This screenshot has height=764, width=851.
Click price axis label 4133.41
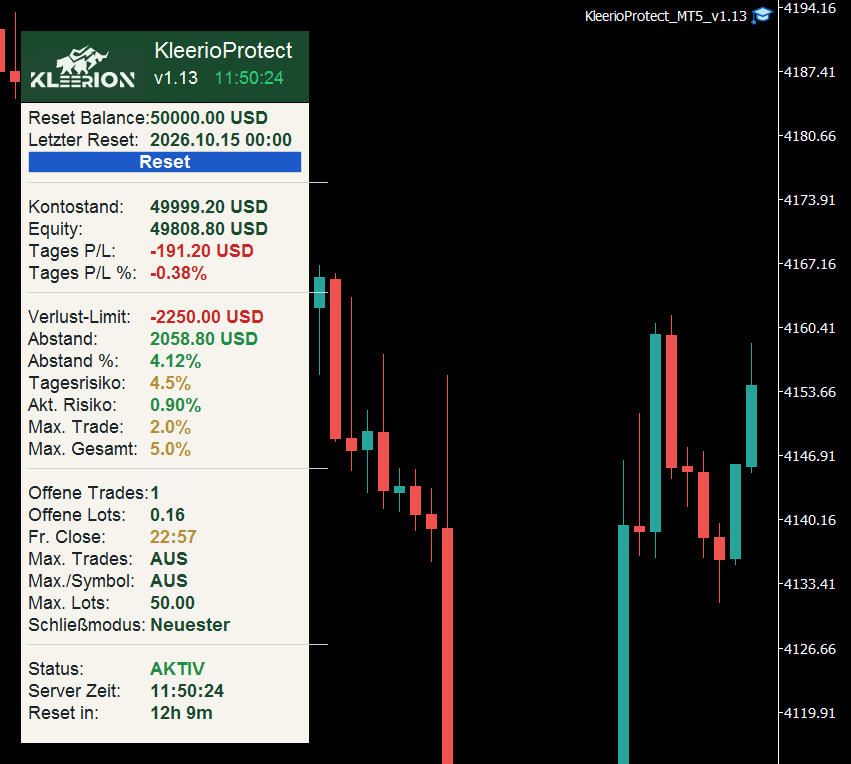(810, 584)
